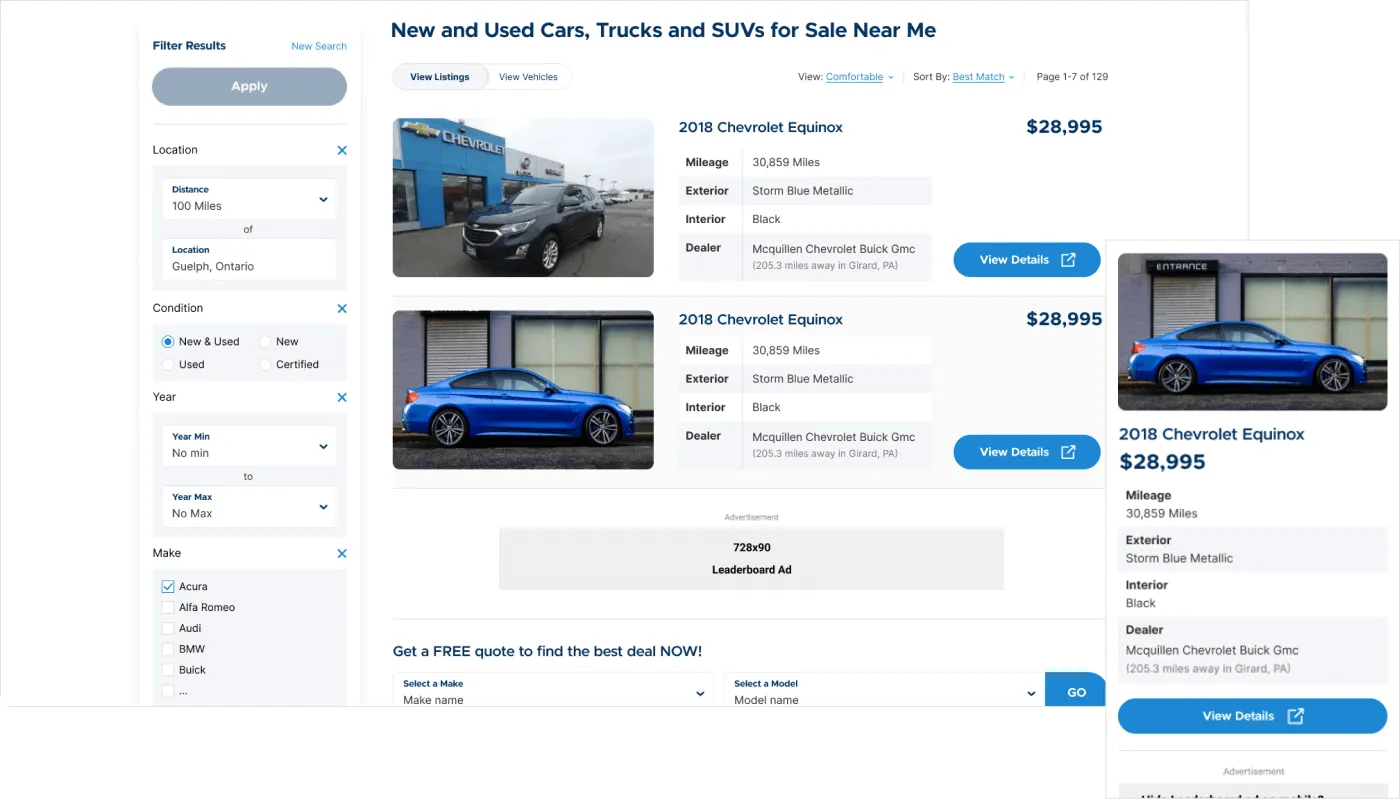Switch to the View Vehicles tab

pyautogui.click(x=528, y=76)
